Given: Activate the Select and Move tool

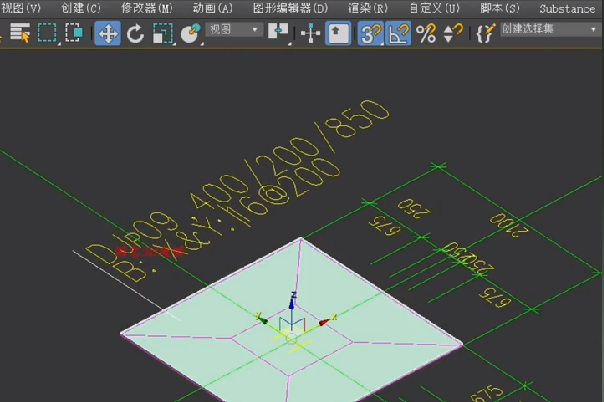Looking at the screenshot, I should (107, 33).
